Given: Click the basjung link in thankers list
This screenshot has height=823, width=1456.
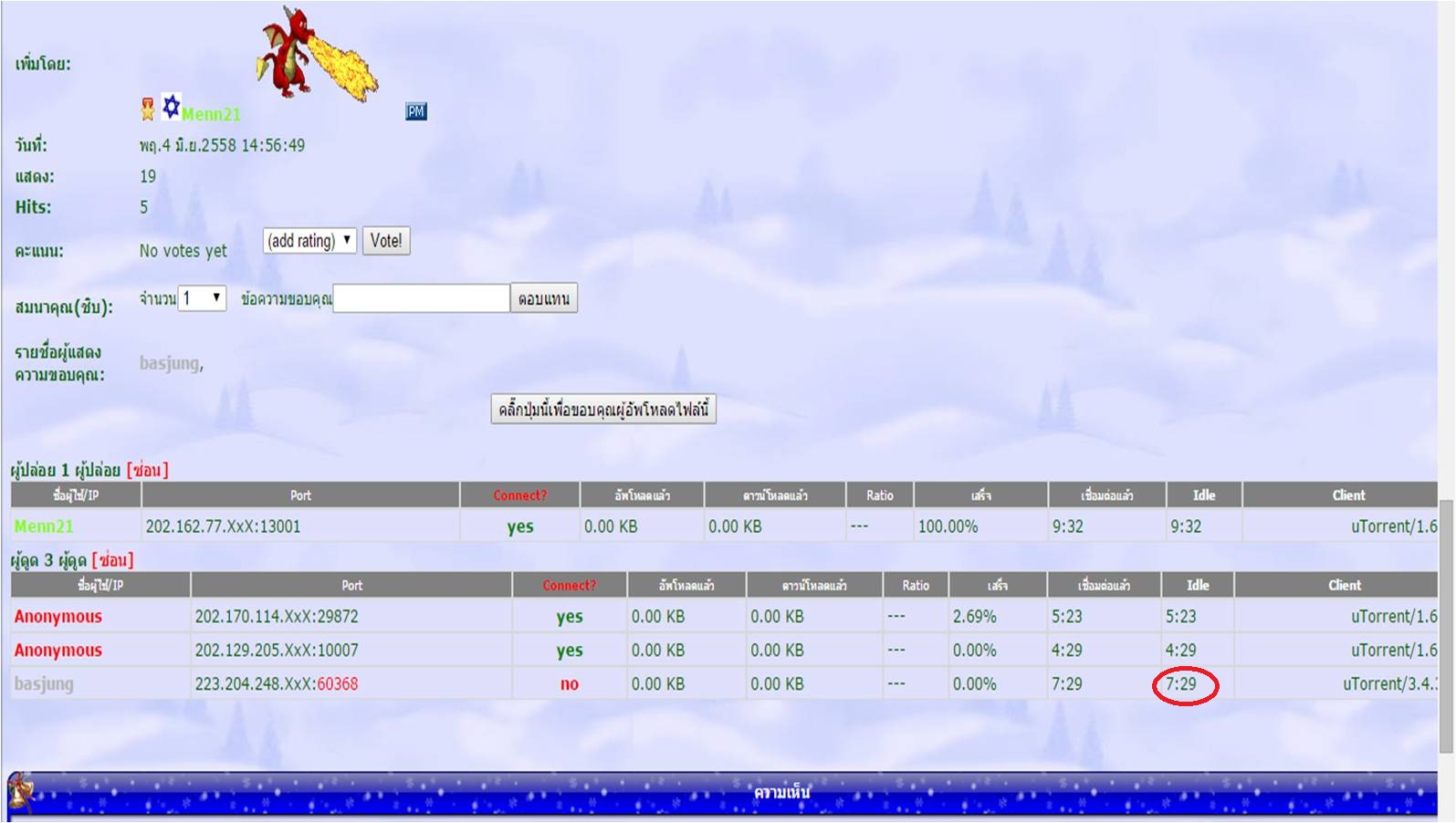Looking at the screenshot, I should [169, 363].
